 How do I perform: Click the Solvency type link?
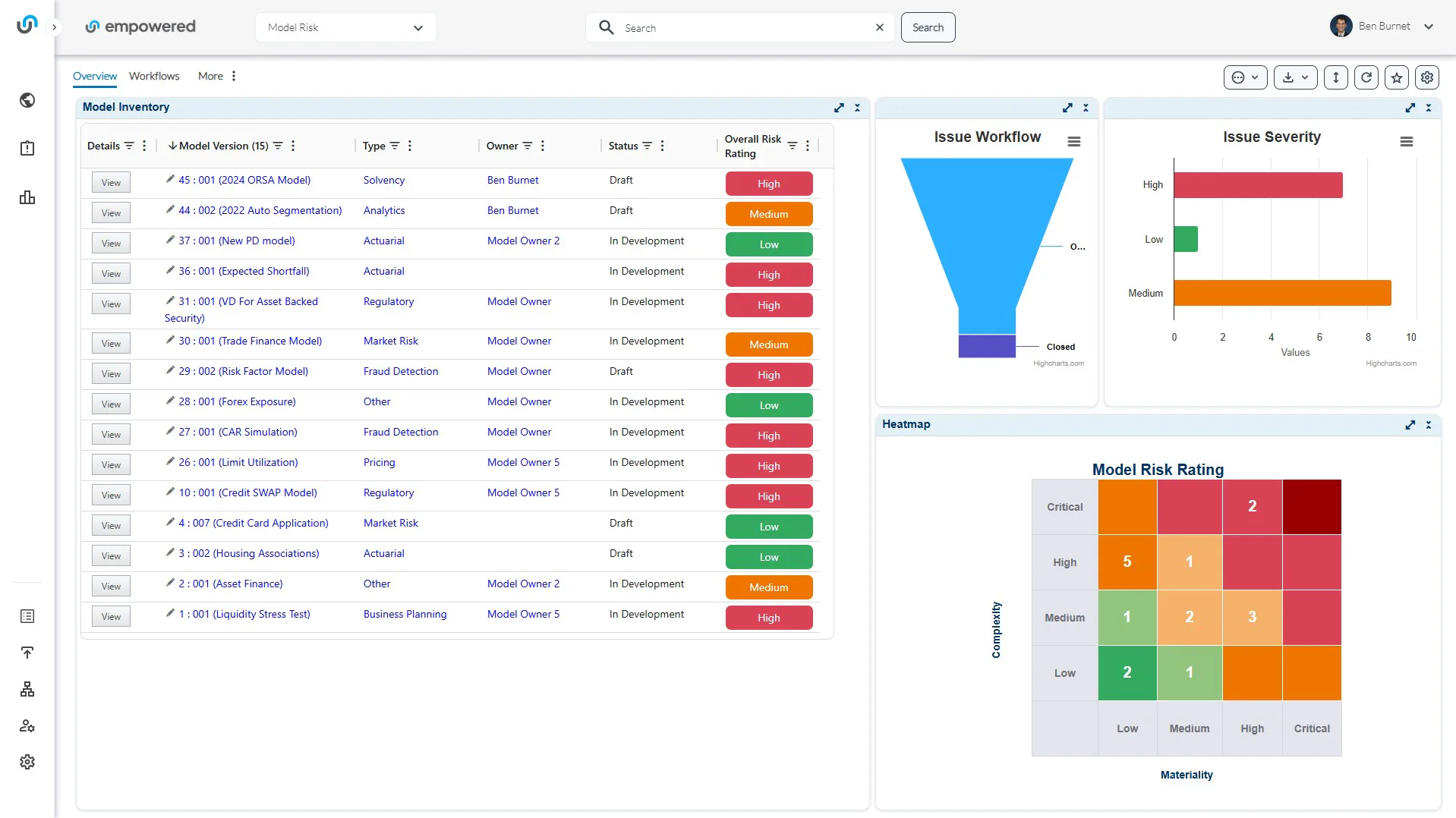pyautogui.click(x=384, y=180)
